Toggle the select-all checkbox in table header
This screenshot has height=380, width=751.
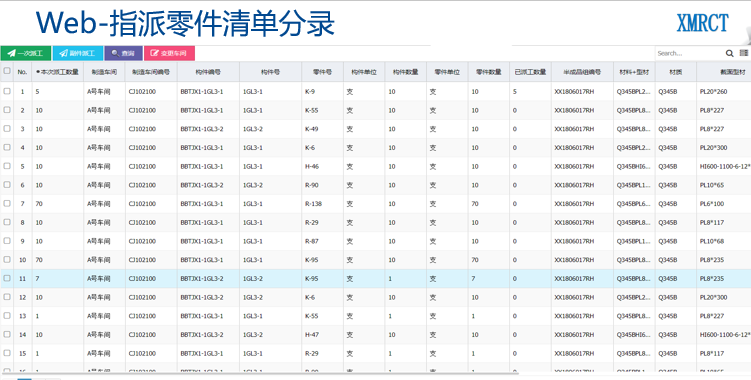coord(7,71)
